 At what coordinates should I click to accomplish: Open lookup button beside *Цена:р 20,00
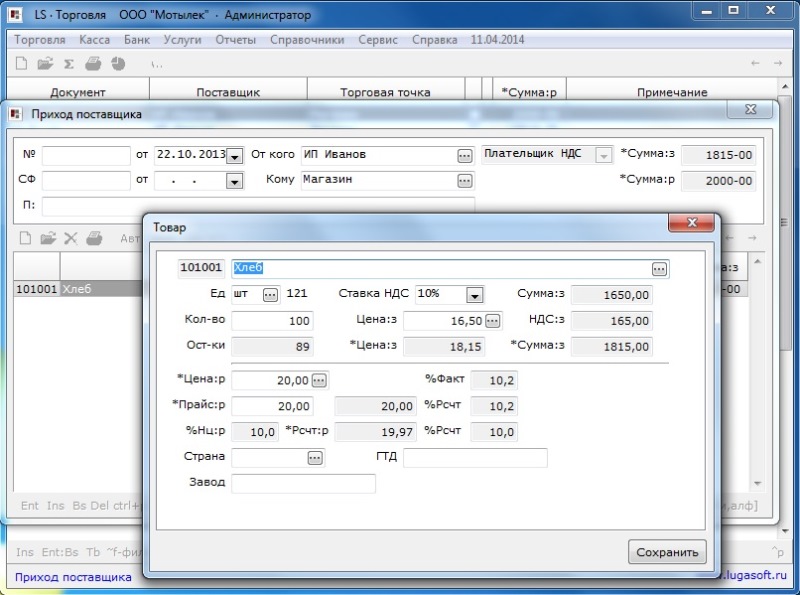coord(319,380)
